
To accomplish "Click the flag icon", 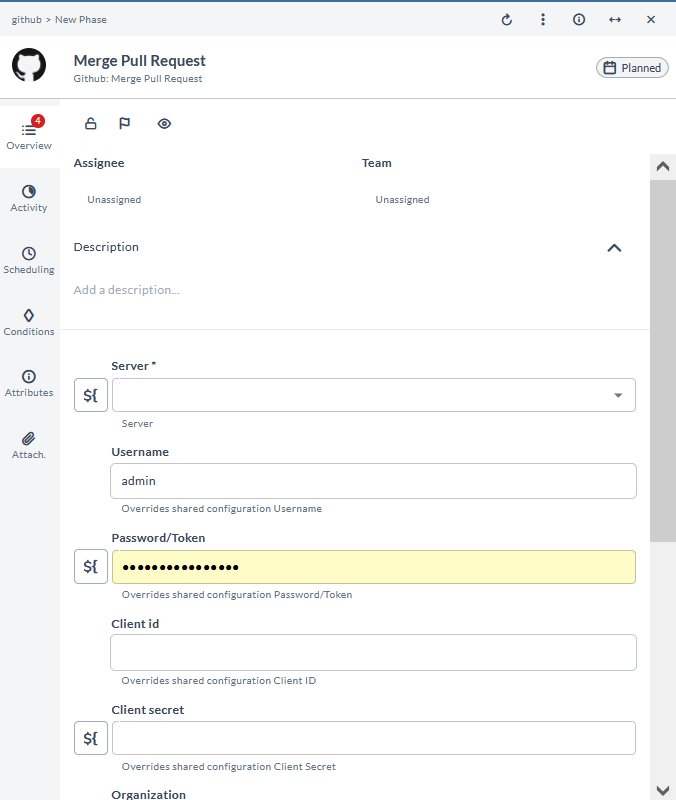I will click(x=125, y=124).
